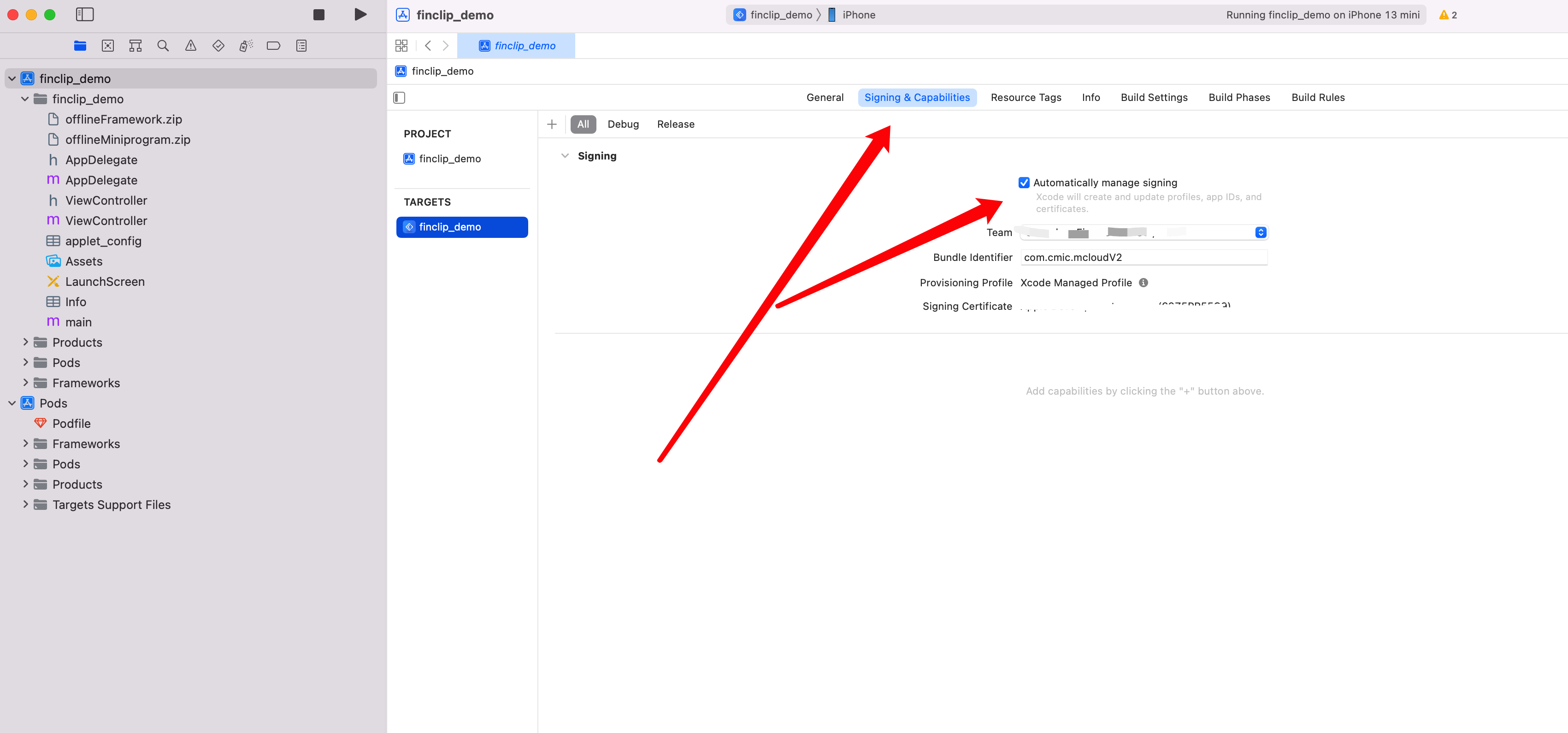Toggle the navigator sidebar visibility

tap(85, 15)
